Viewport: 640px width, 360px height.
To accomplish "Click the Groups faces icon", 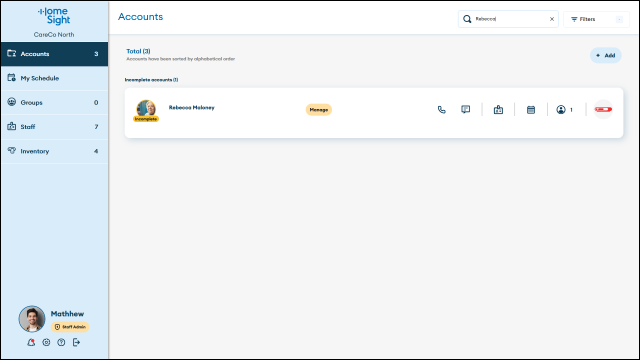I will [11, 102].
